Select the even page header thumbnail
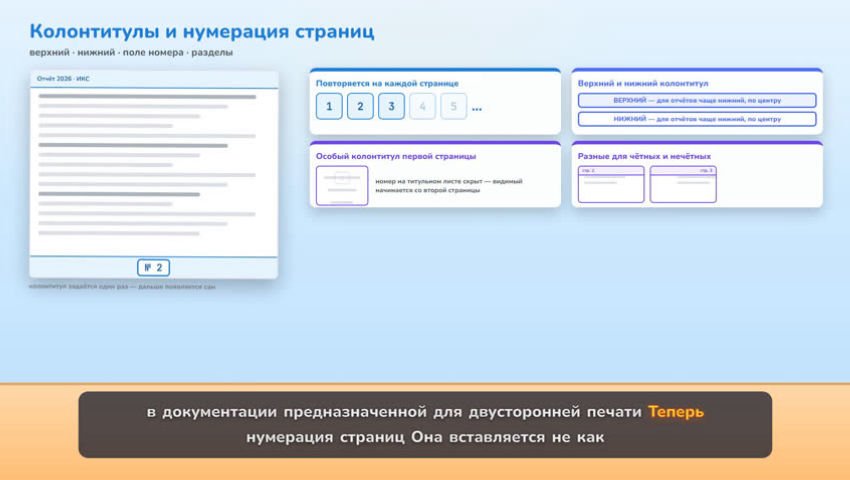 tap(611, 184)
